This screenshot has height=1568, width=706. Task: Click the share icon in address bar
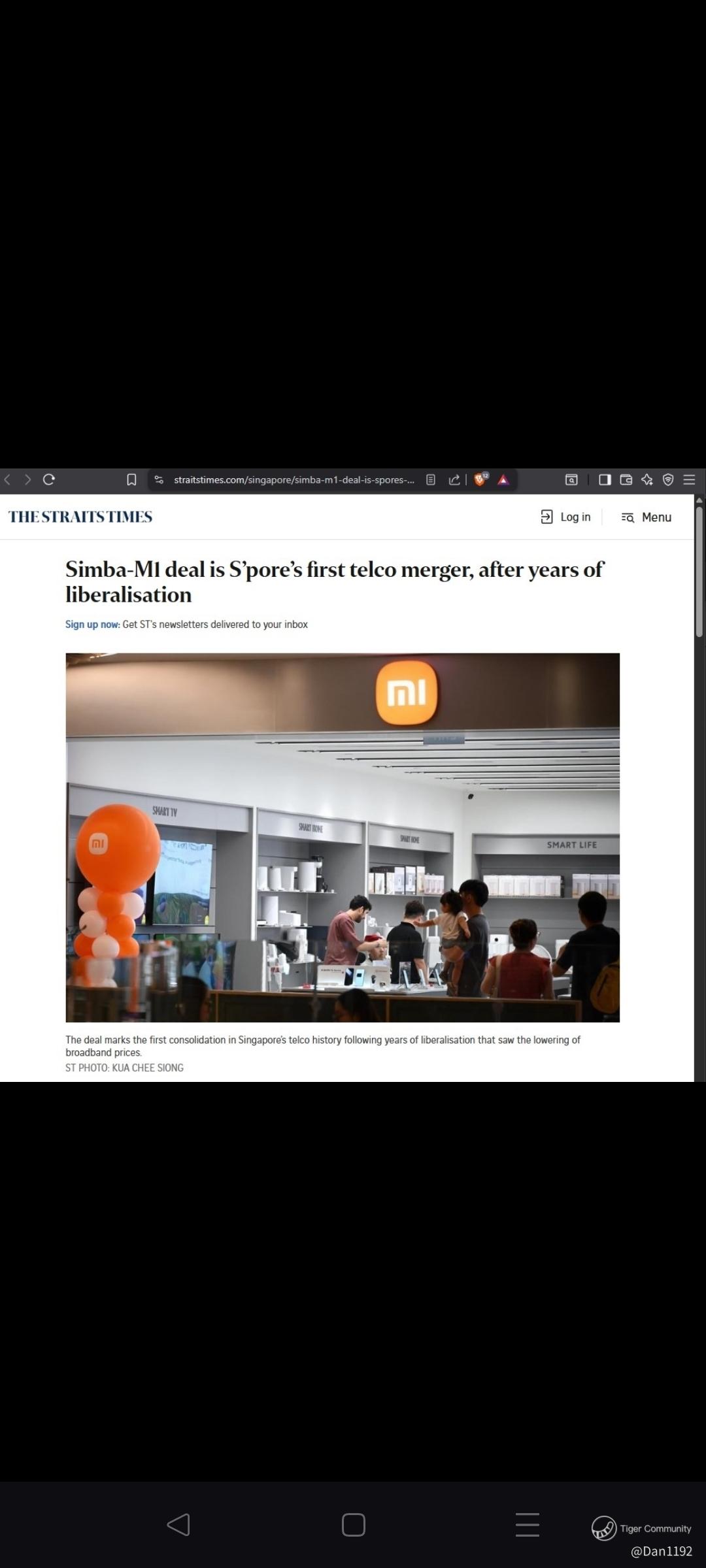click(x=454, y=480)
